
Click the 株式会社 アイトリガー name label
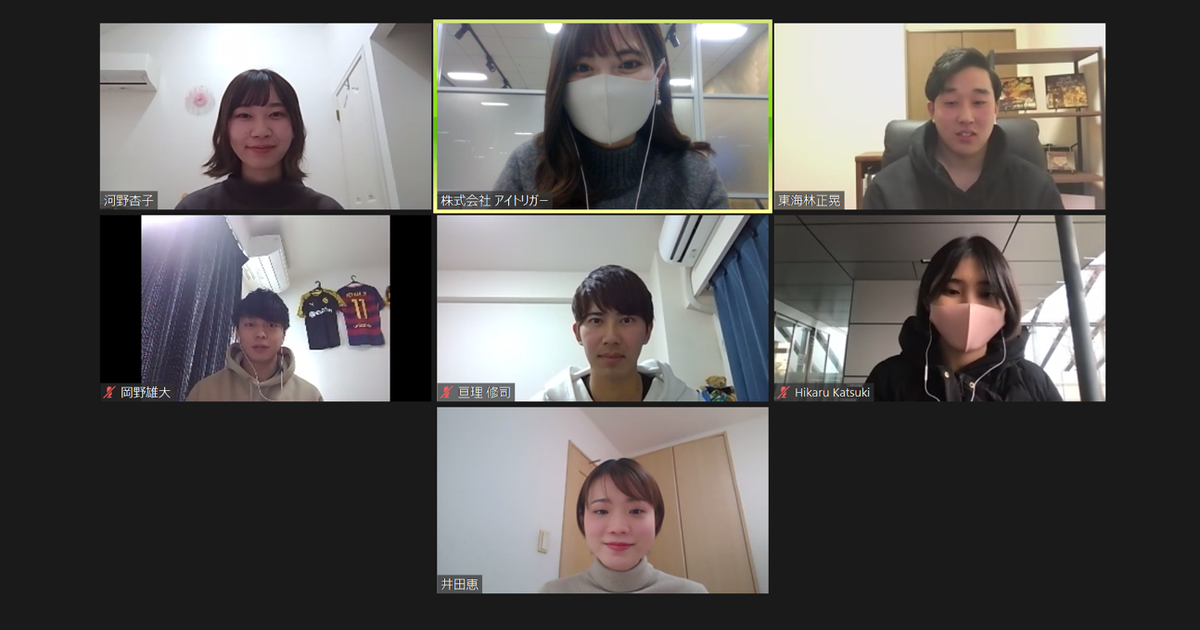(x=495, y=200)
